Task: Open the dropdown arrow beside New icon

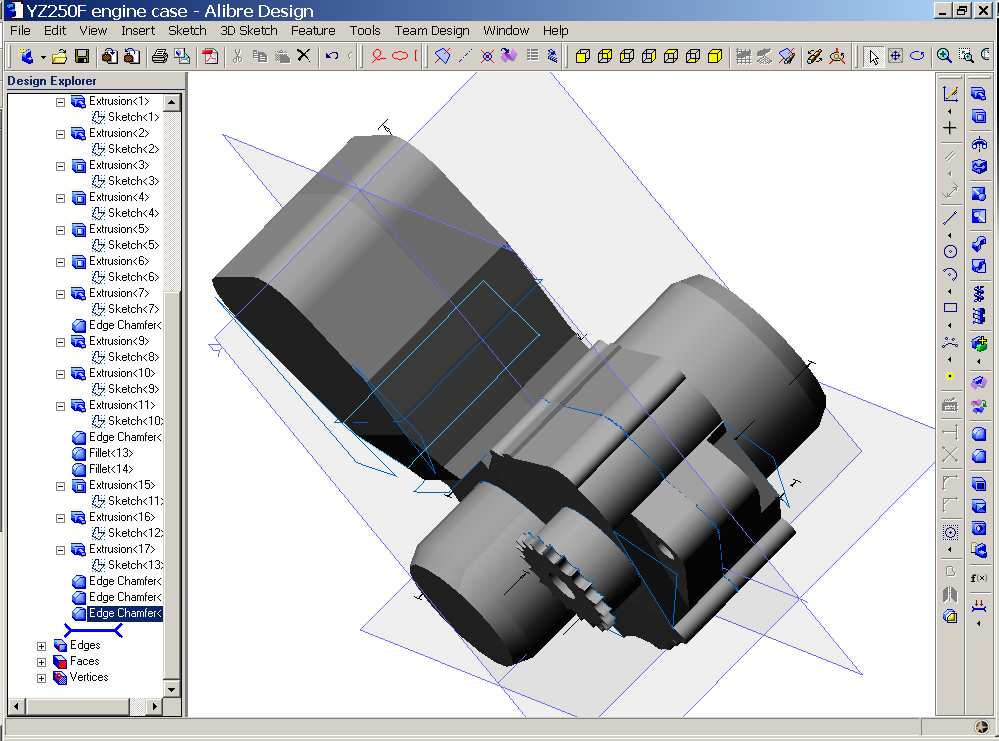Action: pos(43,57)
